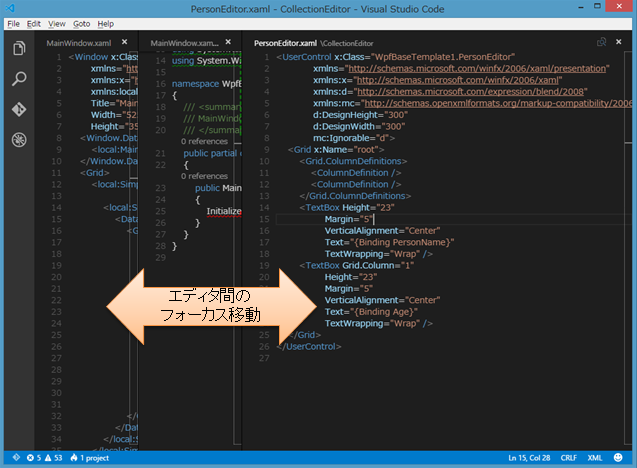Viewport: 637px width, 468px height.
Task: Click the flame '1 project' status item
Action: tap(90, 458)
